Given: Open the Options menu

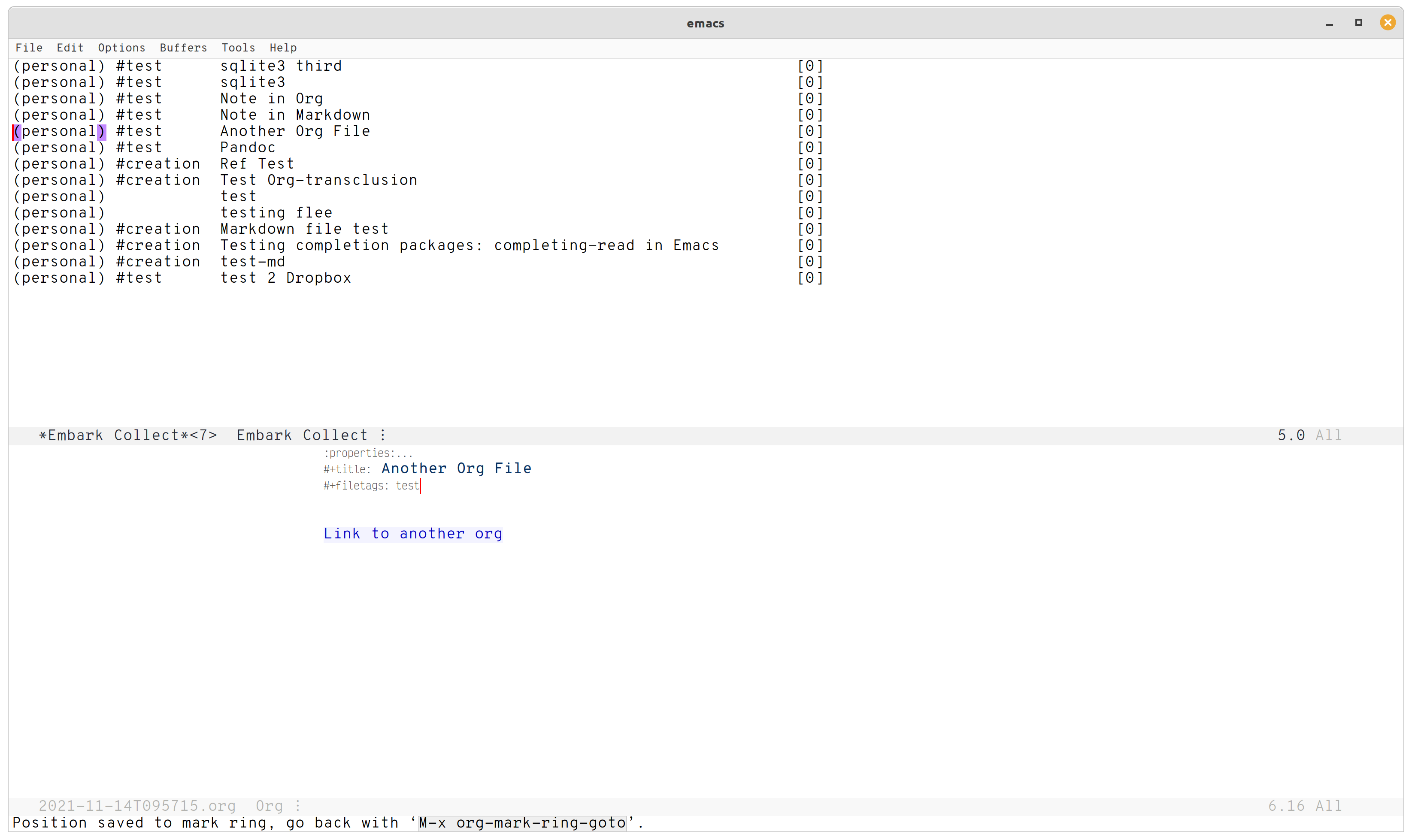Looking at the screenshot, I should point(121,48).
